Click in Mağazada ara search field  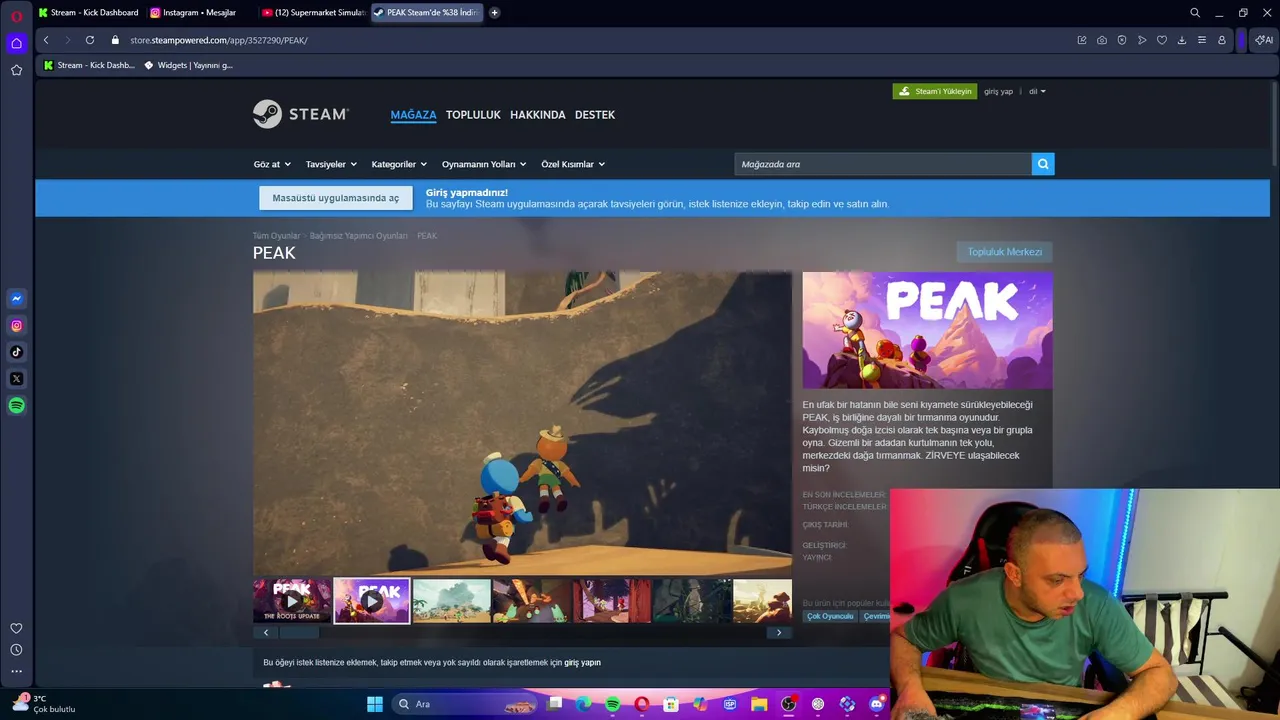click(883, 164)
